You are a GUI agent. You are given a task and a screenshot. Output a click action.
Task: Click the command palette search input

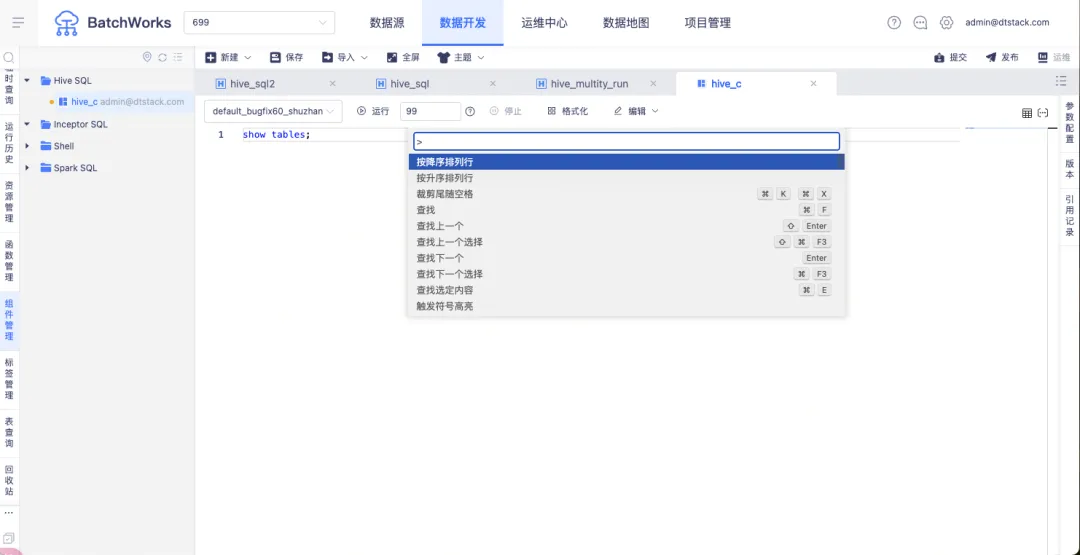[x=626, y=141]
